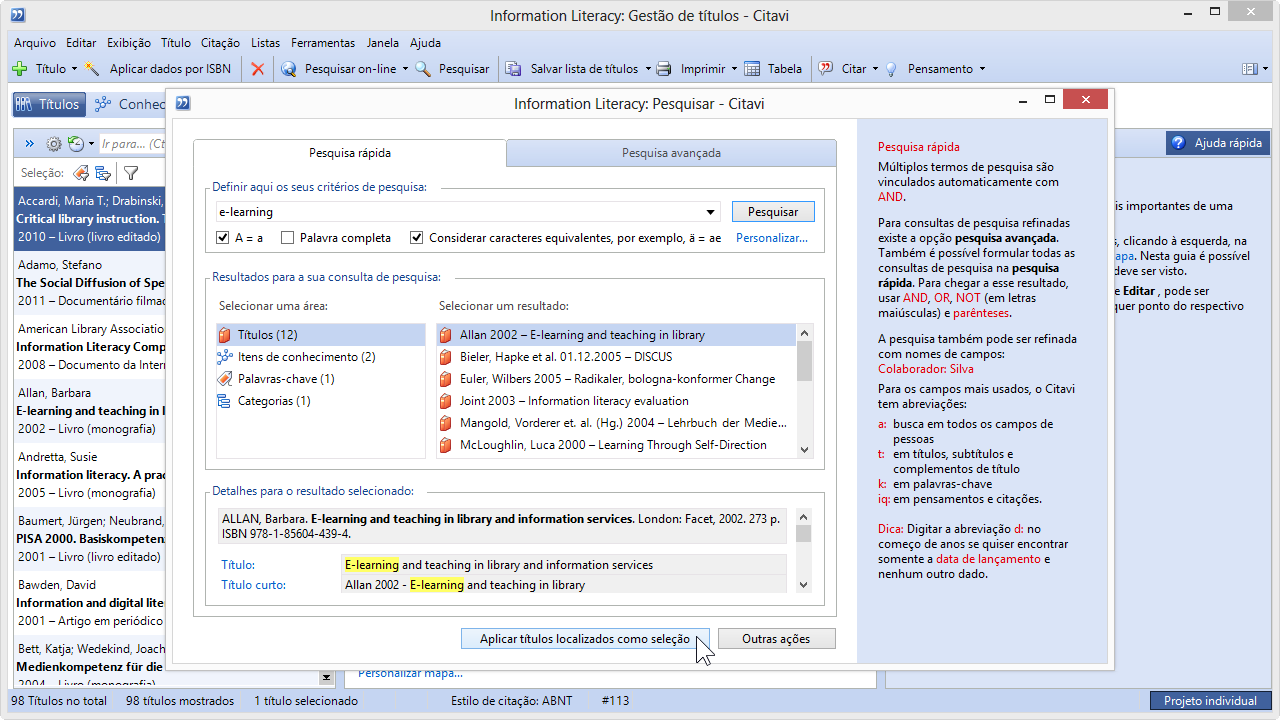1280x720 pixels.
Task: Toggle the A = a checkbox
Action: (x=223, y=238)
